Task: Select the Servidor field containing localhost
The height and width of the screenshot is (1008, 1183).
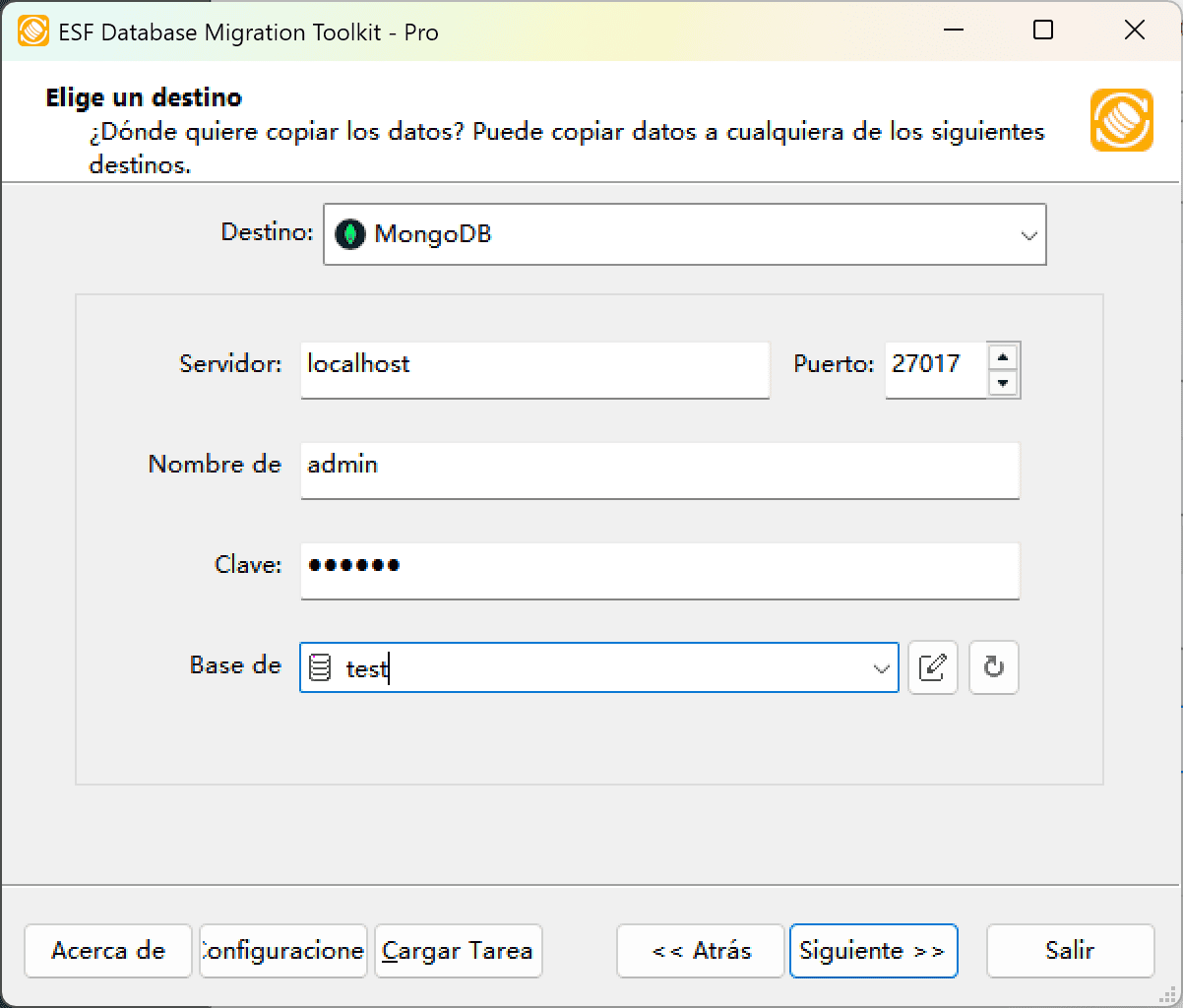Action: (x=534, y=370)
